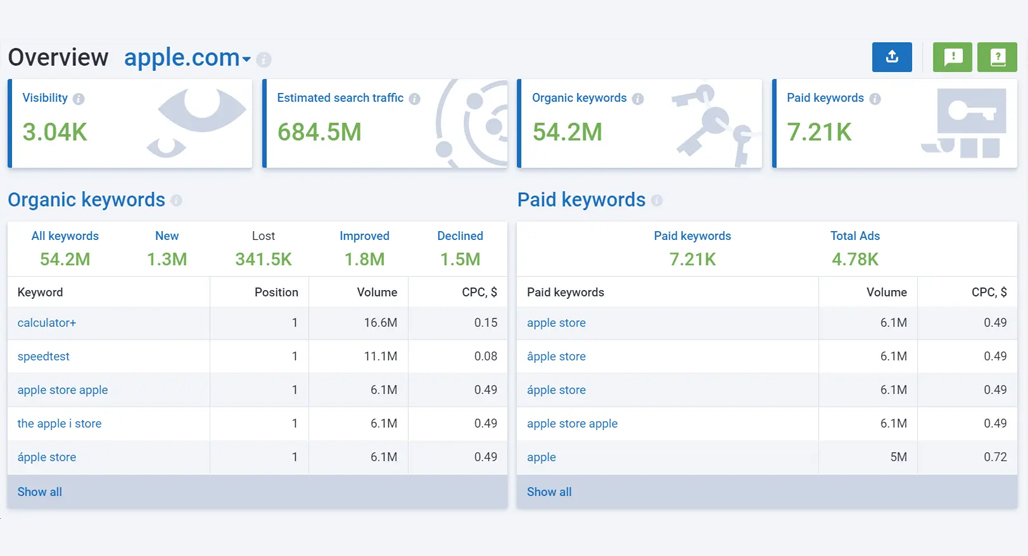
Task: Click the Volume header in organic table
Action: pyautogui.click(x=377, y=292)
